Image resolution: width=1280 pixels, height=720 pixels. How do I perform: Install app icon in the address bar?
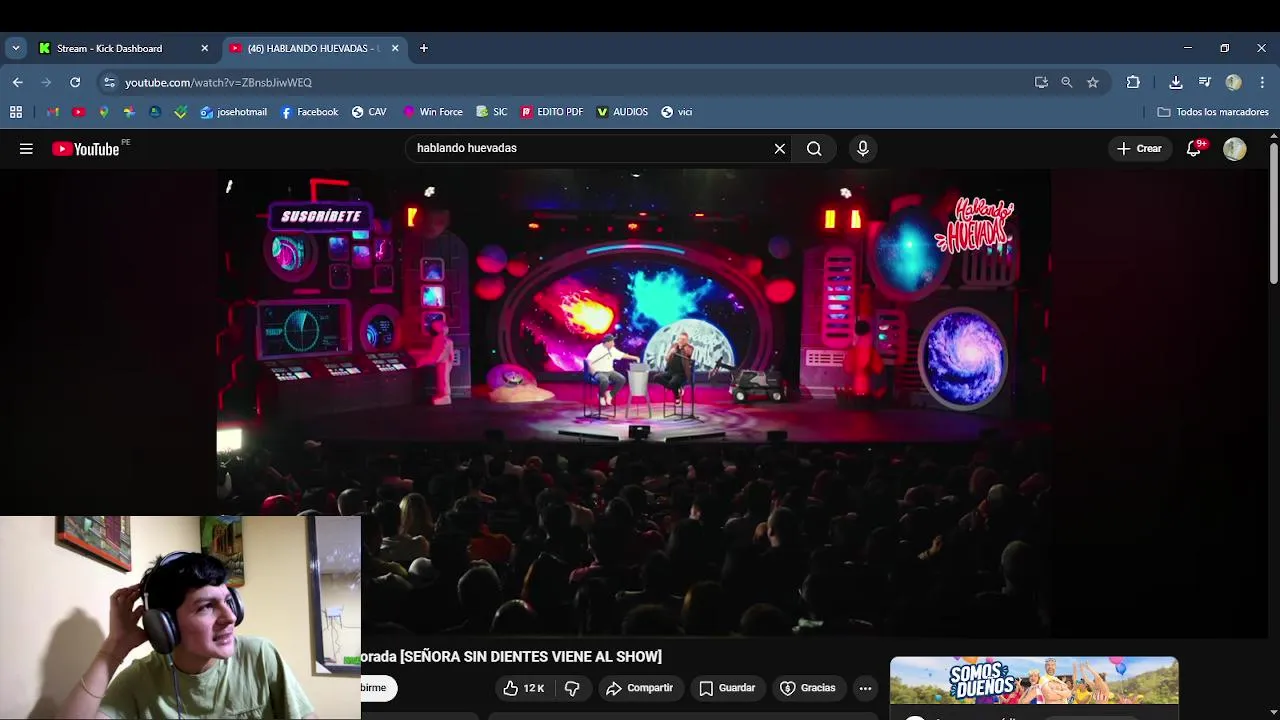point(1041,82)
